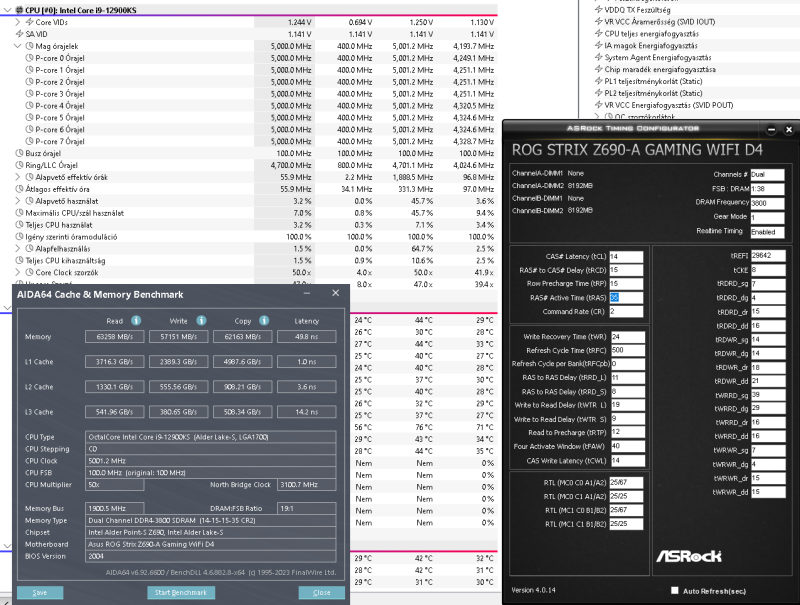The image size is (800, 605).
Task: Click lightning icon beside PL1 teljesítménykorlát (Static)
Action: click(x=599, y=81)
